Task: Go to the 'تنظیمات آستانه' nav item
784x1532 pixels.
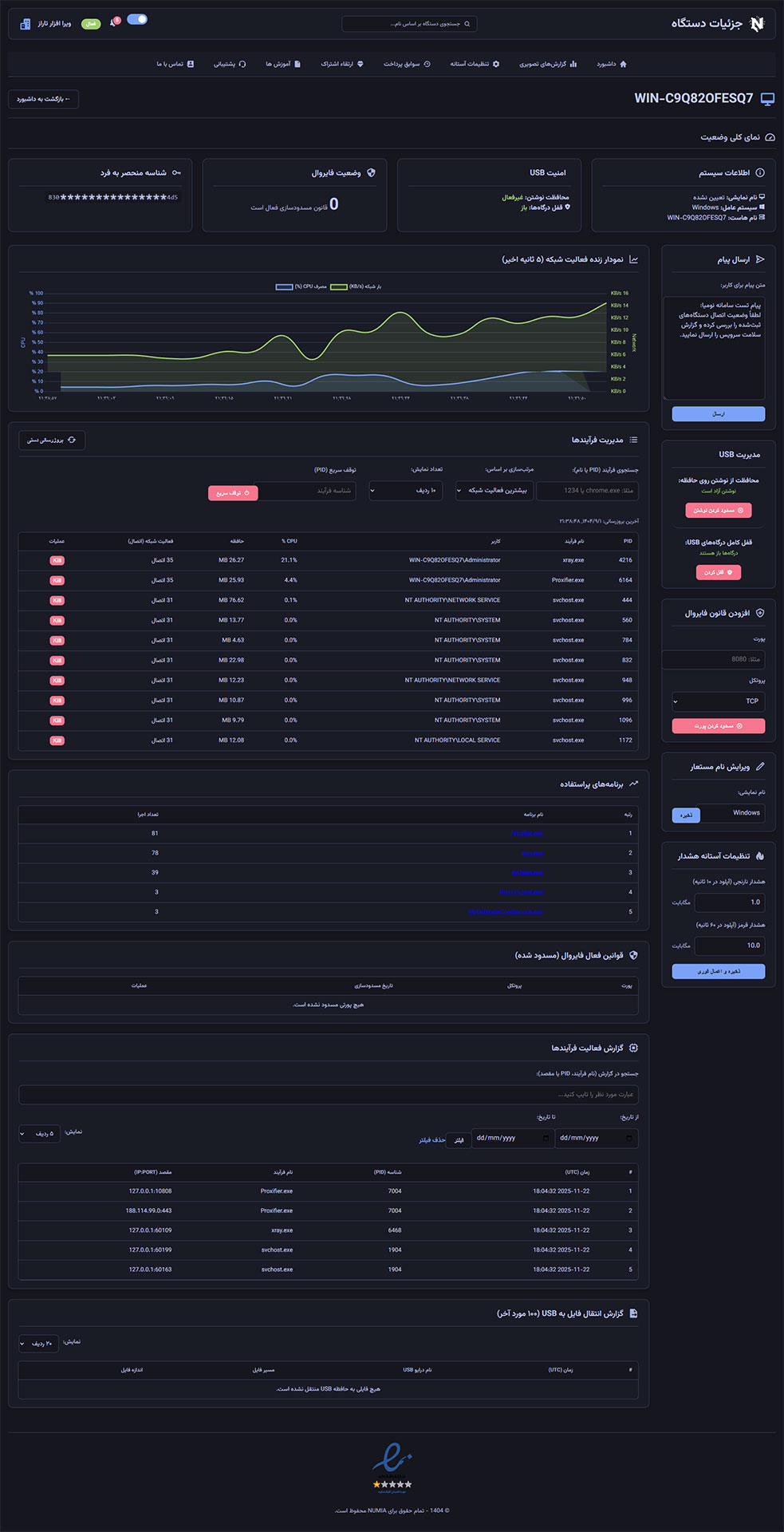Action: point(475,64)
